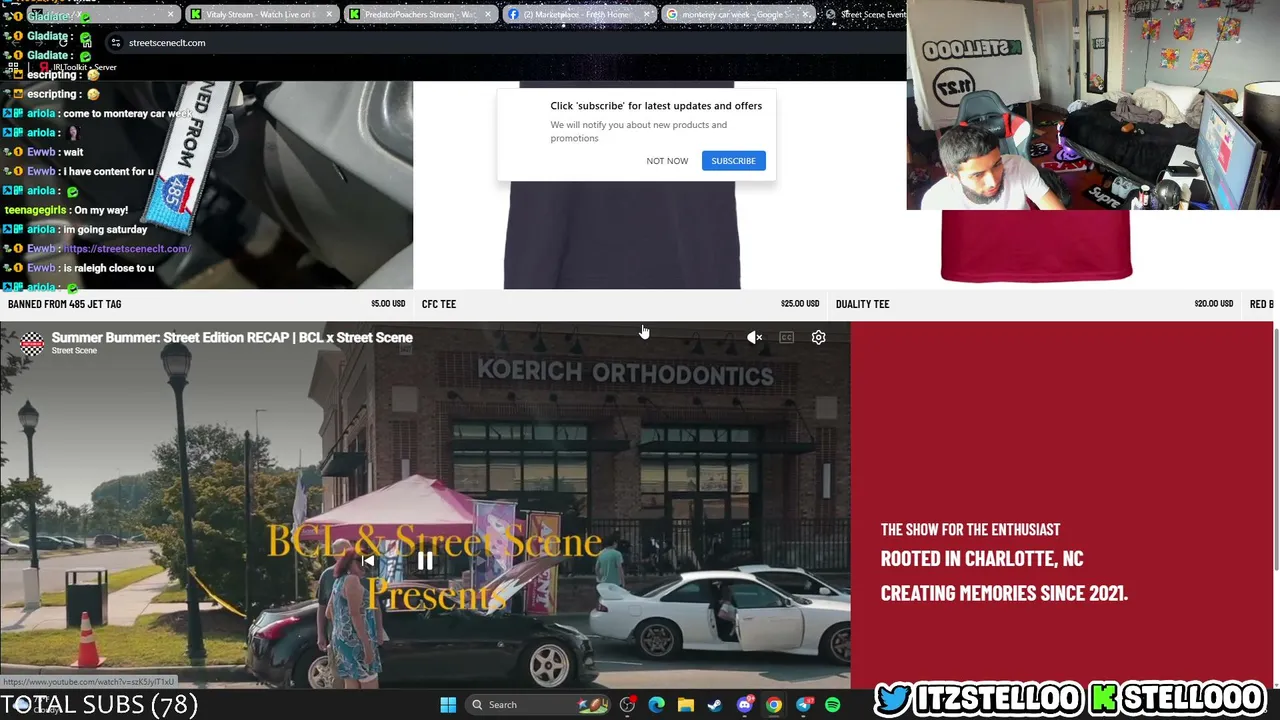The image size is (1280, 720).
Task: Open the CFC Tee product link
Action: 439,304
